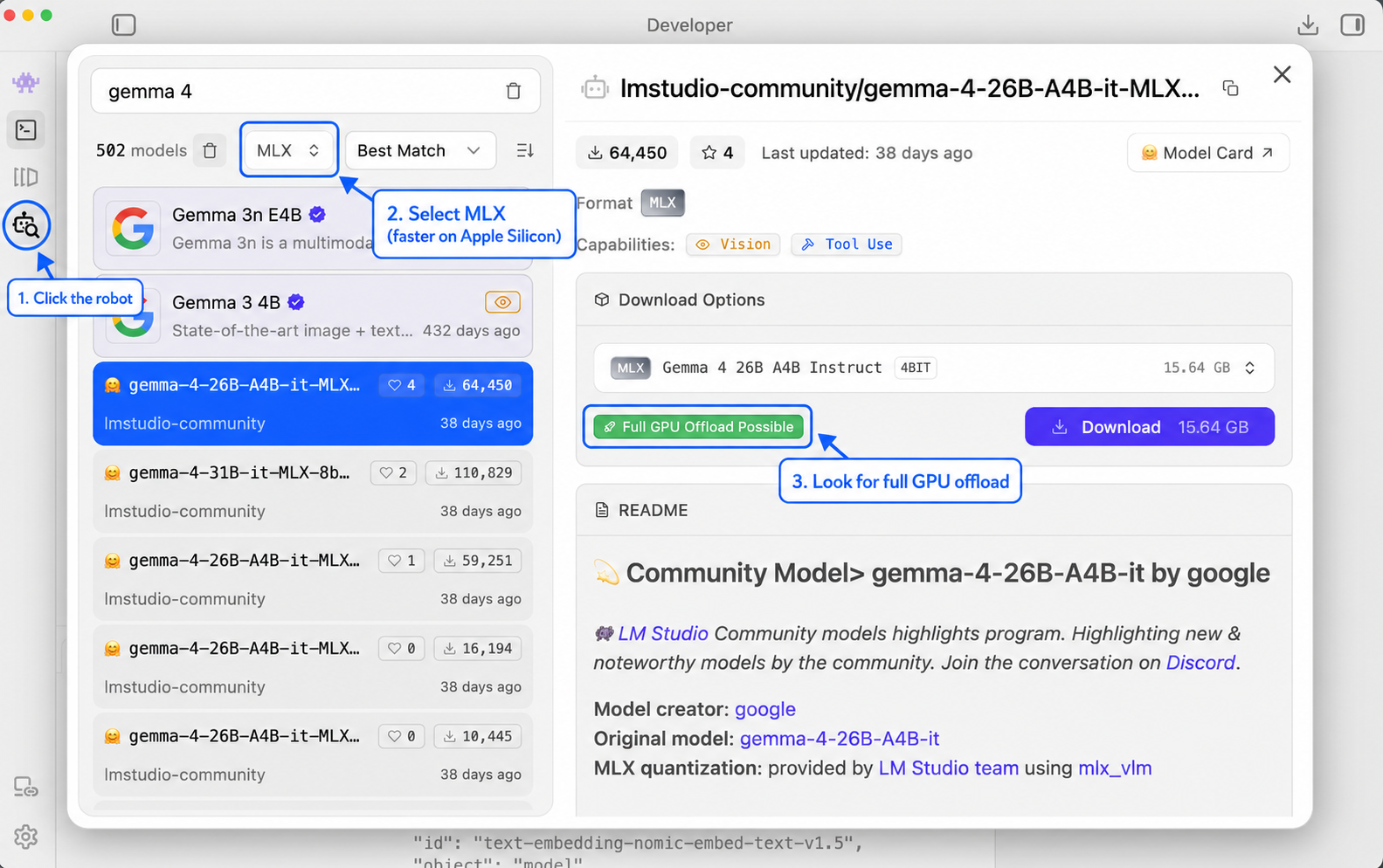This screenshot has height=868, width=1383.
Task: Click Last updated: 38 days ago text
Action: pyautogui.click(x=867, y=153)
